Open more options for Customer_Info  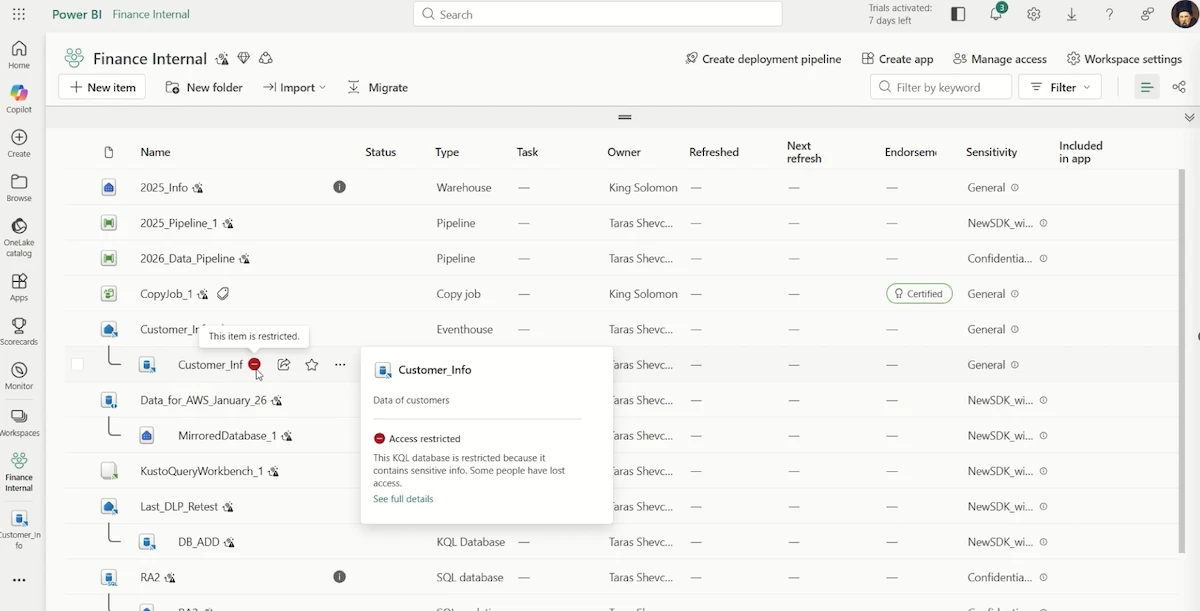tap(340, 365)
